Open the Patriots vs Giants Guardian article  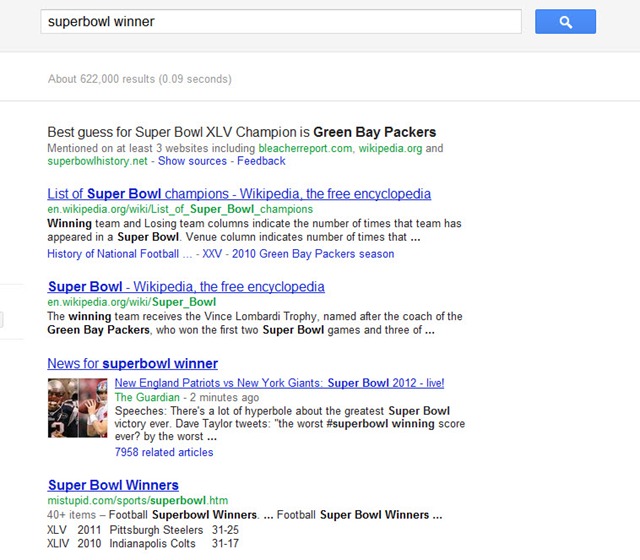coord(279,383)
